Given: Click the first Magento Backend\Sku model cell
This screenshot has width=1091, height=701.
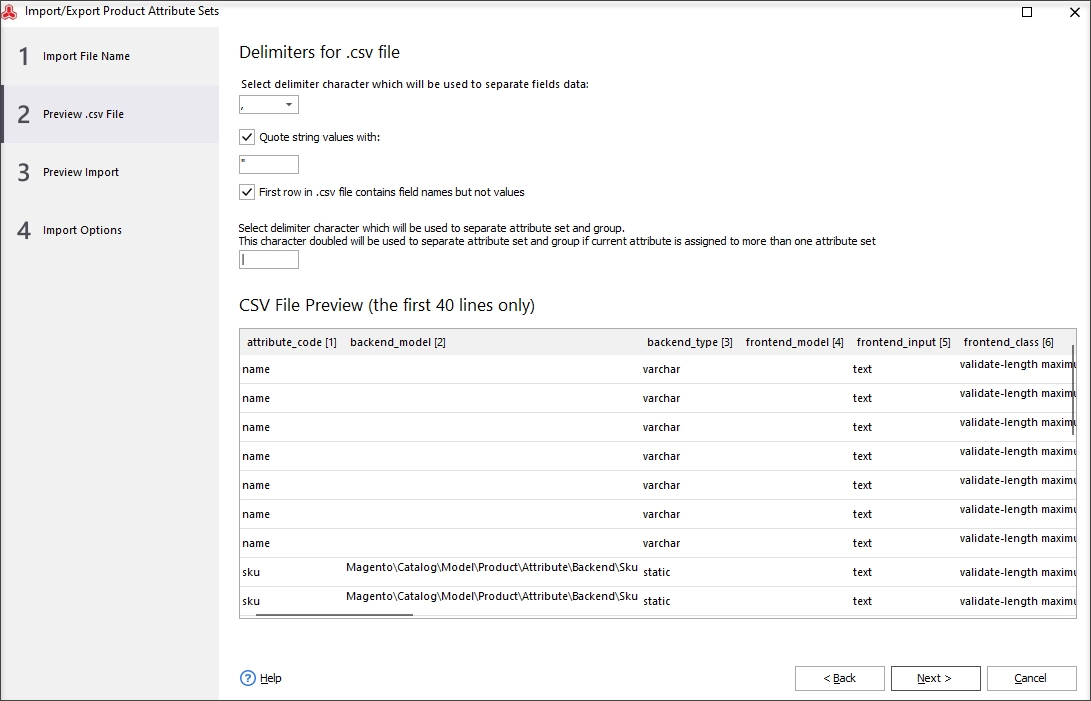Looking at the screenshot, I should [x=492, y=567].
